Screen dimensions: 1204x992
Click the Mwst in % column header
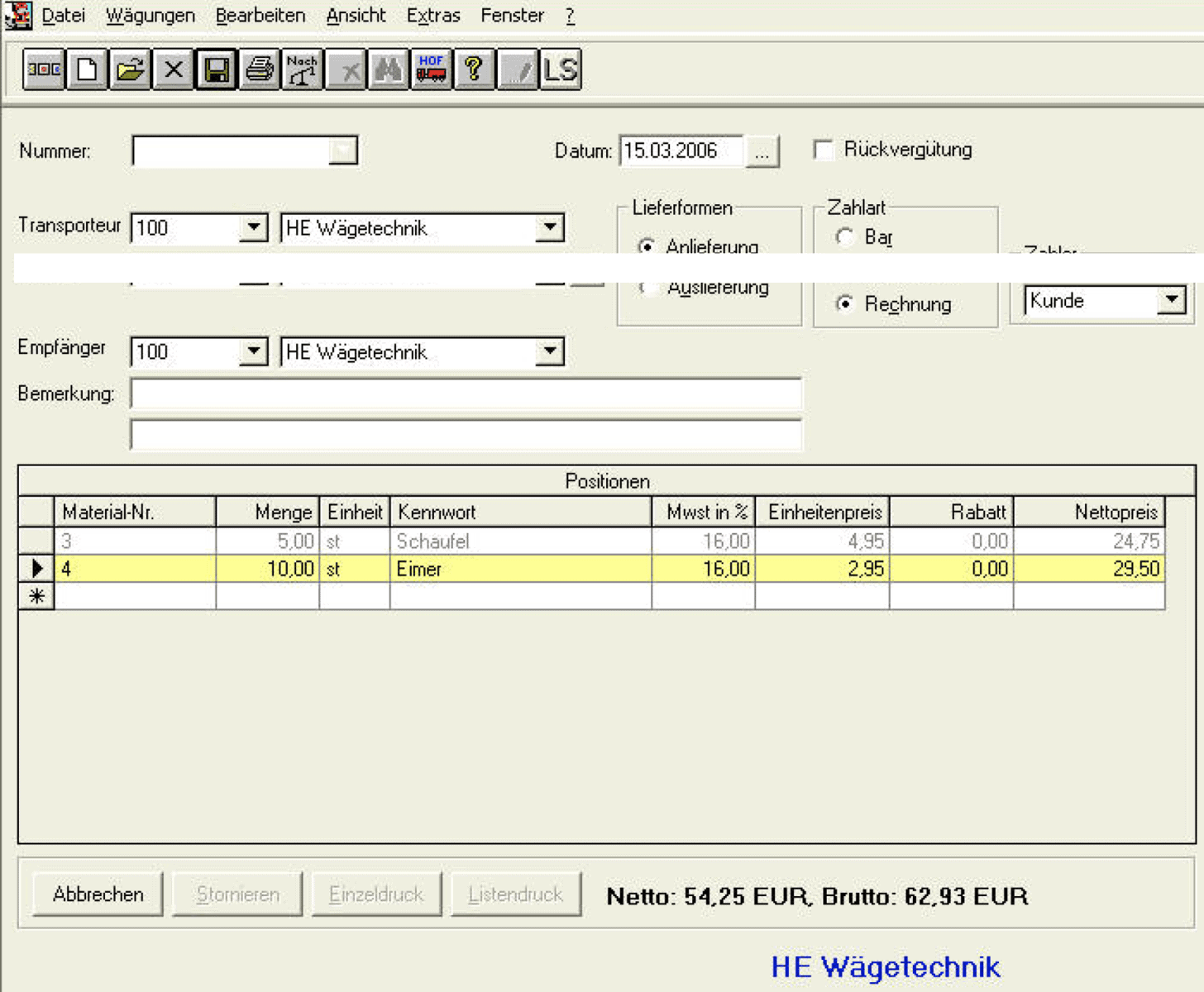point(704,512)
